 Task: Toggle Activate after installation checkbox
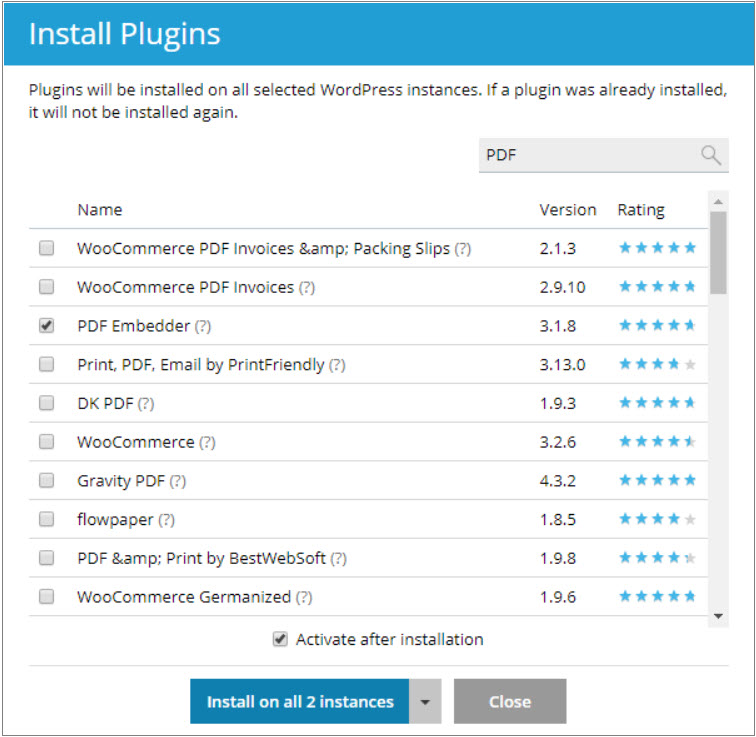(281, 639)
